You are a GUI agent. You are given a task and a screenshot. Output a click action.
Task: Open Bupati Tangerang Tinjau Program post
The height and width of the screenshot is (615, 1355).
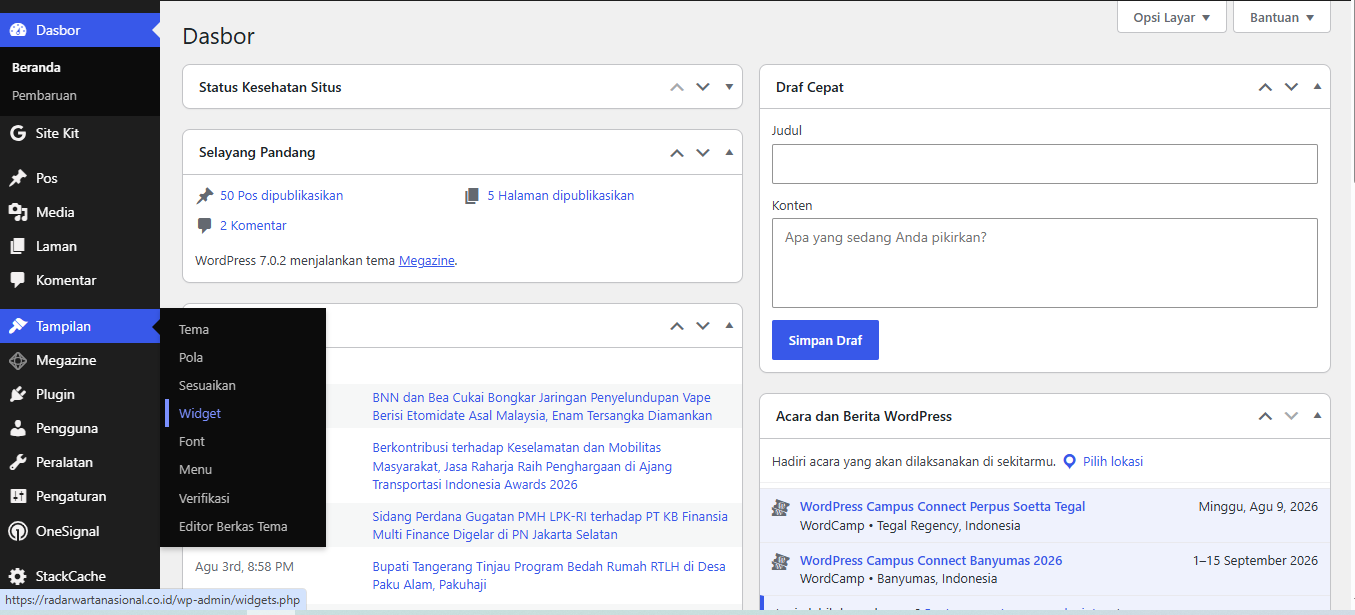[x=549, y=576]
